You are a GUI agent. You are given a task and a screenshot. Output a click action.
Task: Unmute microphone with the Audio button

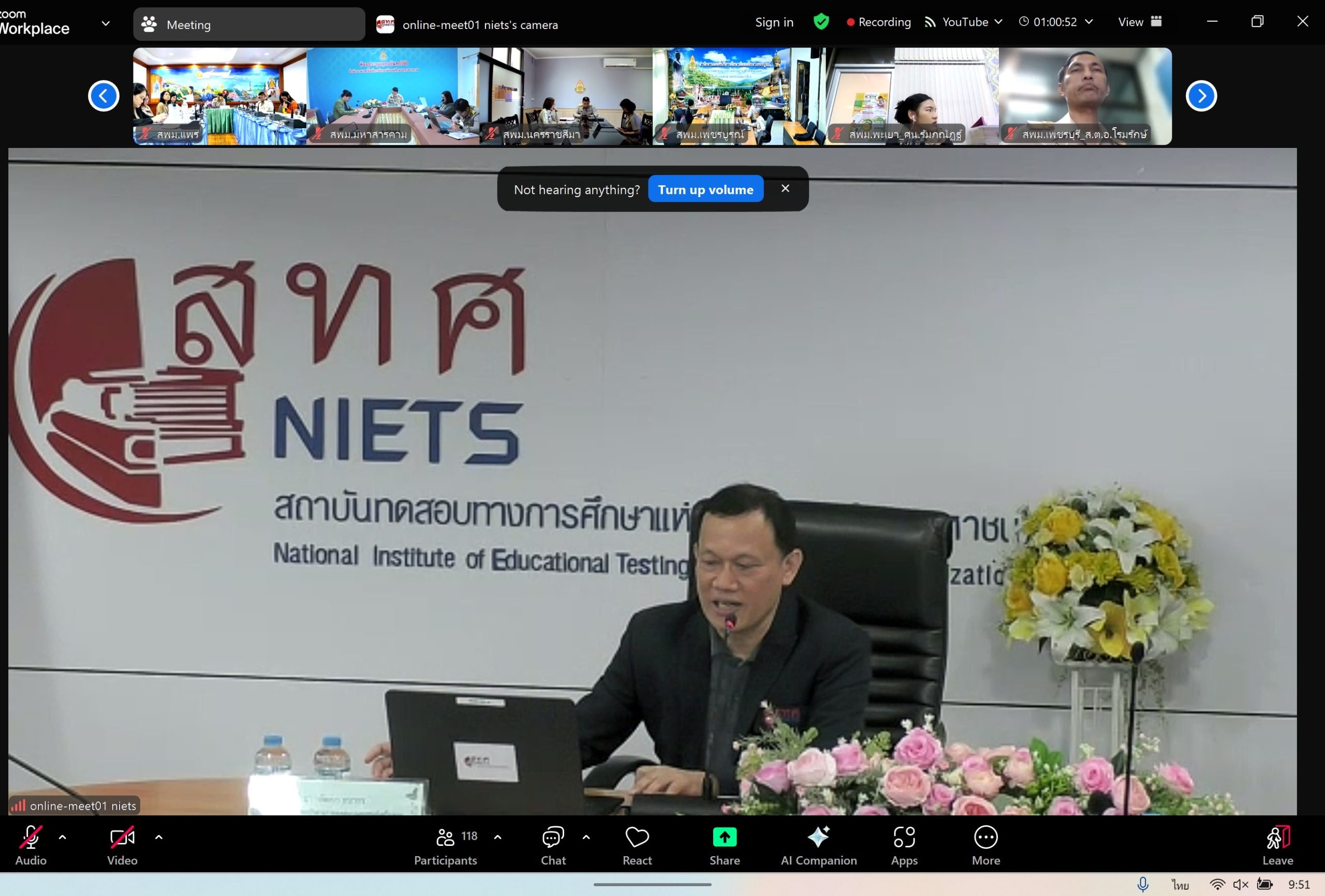pos(31,846)
